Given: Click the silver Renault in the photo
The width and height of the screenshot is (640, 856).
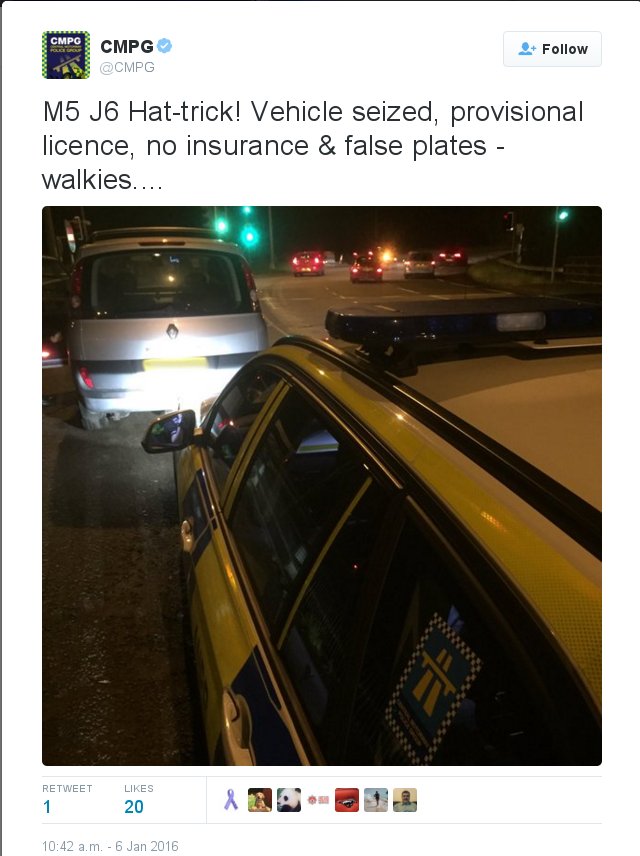Looking at the screenshot, I should 164,322.
